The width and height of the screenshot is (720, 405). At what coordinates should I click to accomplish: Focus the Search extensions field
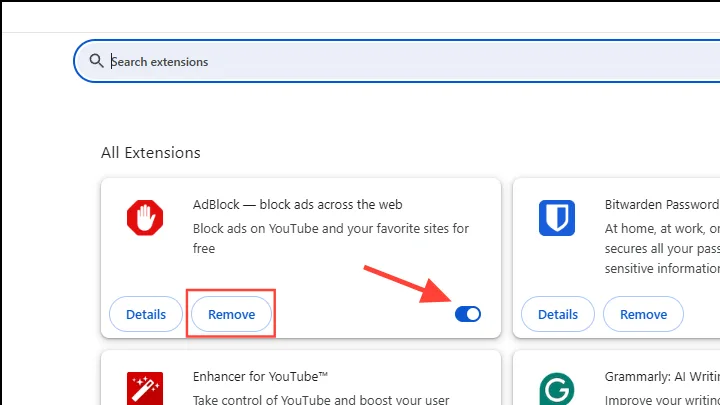tap(397, 61)
